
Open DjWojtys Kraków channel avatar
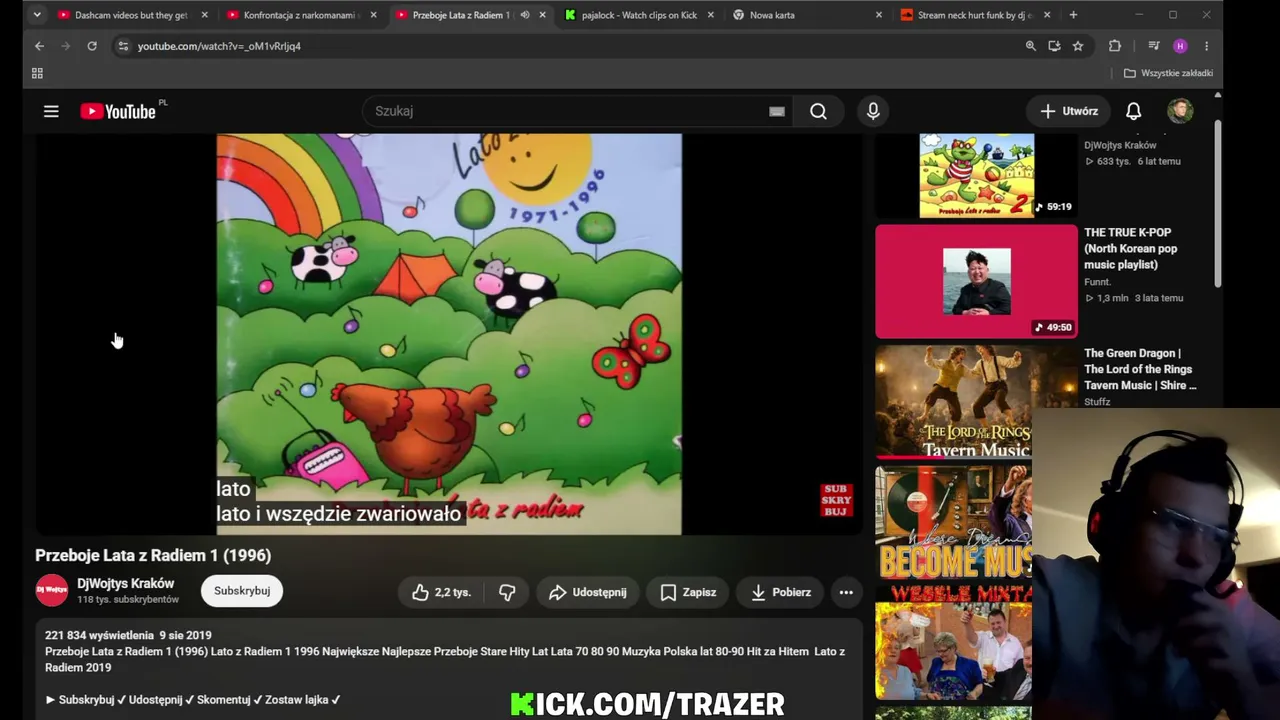click(52, 591)
